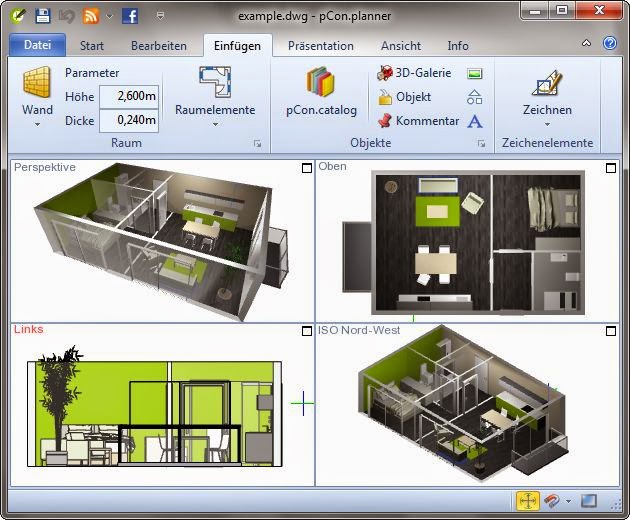
Task: Expand the dropdown next to the RSS icon
Action: 109,16
